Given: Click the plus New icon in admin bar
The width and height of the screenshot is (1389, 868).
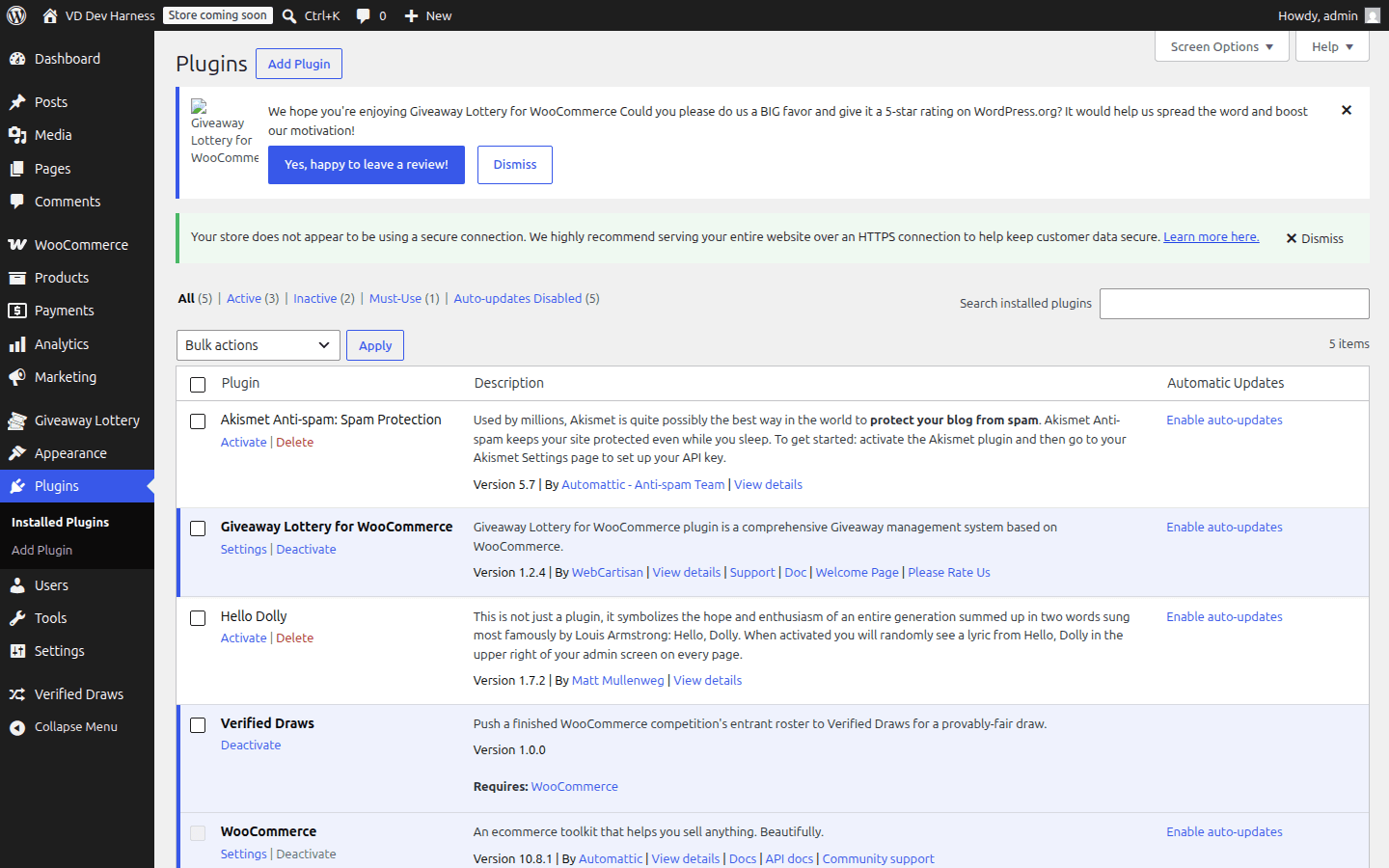Looking at the screenshot, I should click(411, 15).
